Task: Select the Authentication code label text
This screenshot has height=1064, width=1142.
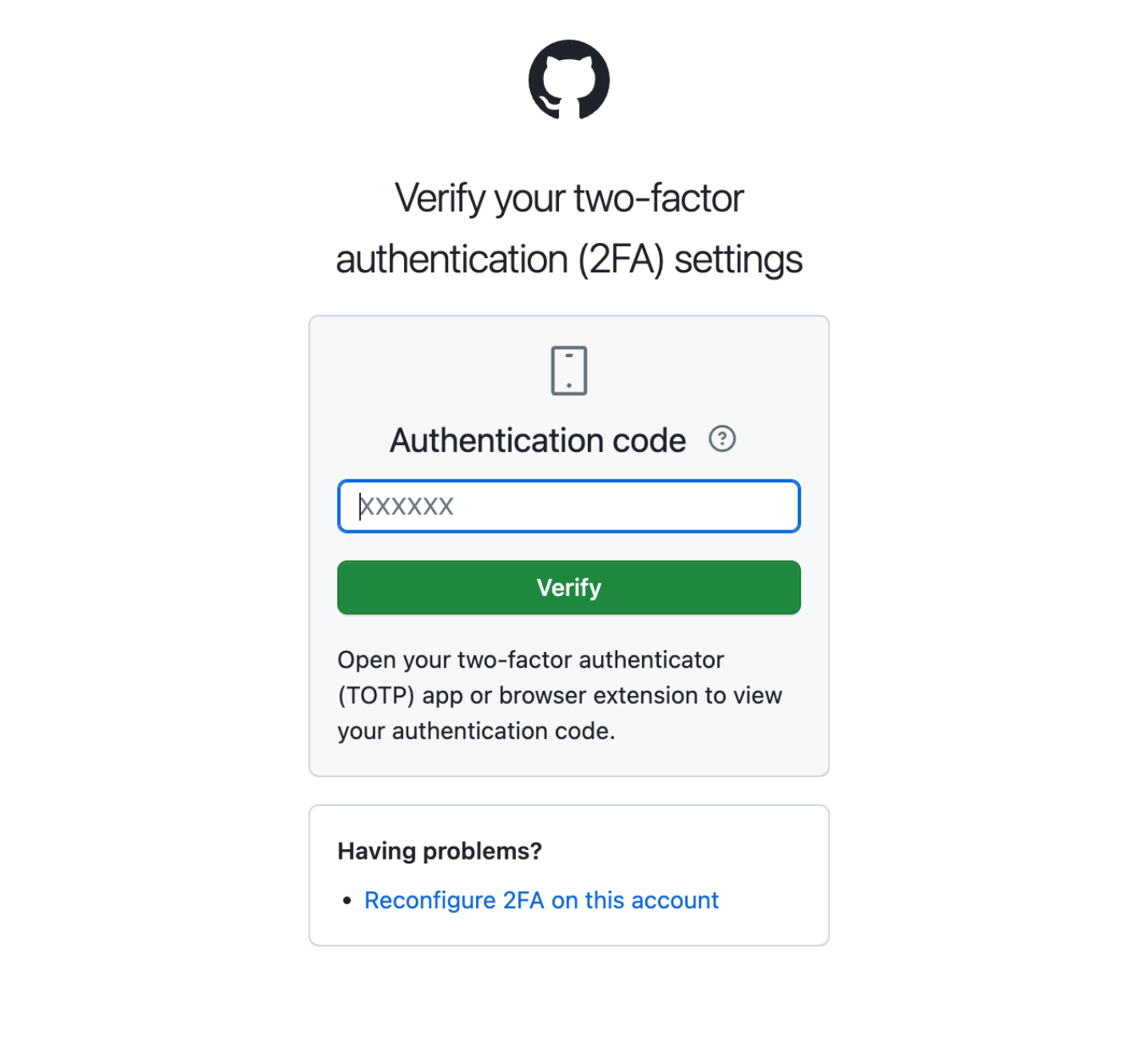Action: (537, 441)
